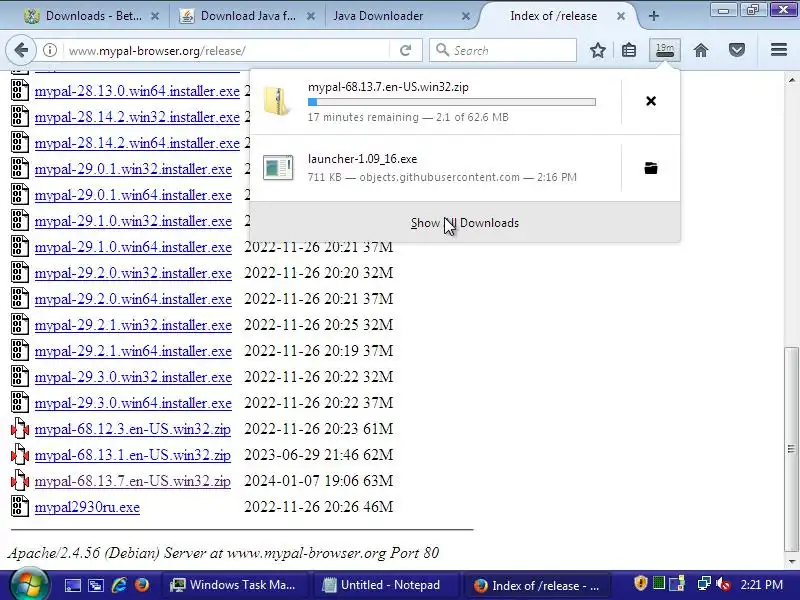Launch Internet Explorer from taskbar
The width and height of the screenshot is (800, 600).
click(x=119, y=585)
